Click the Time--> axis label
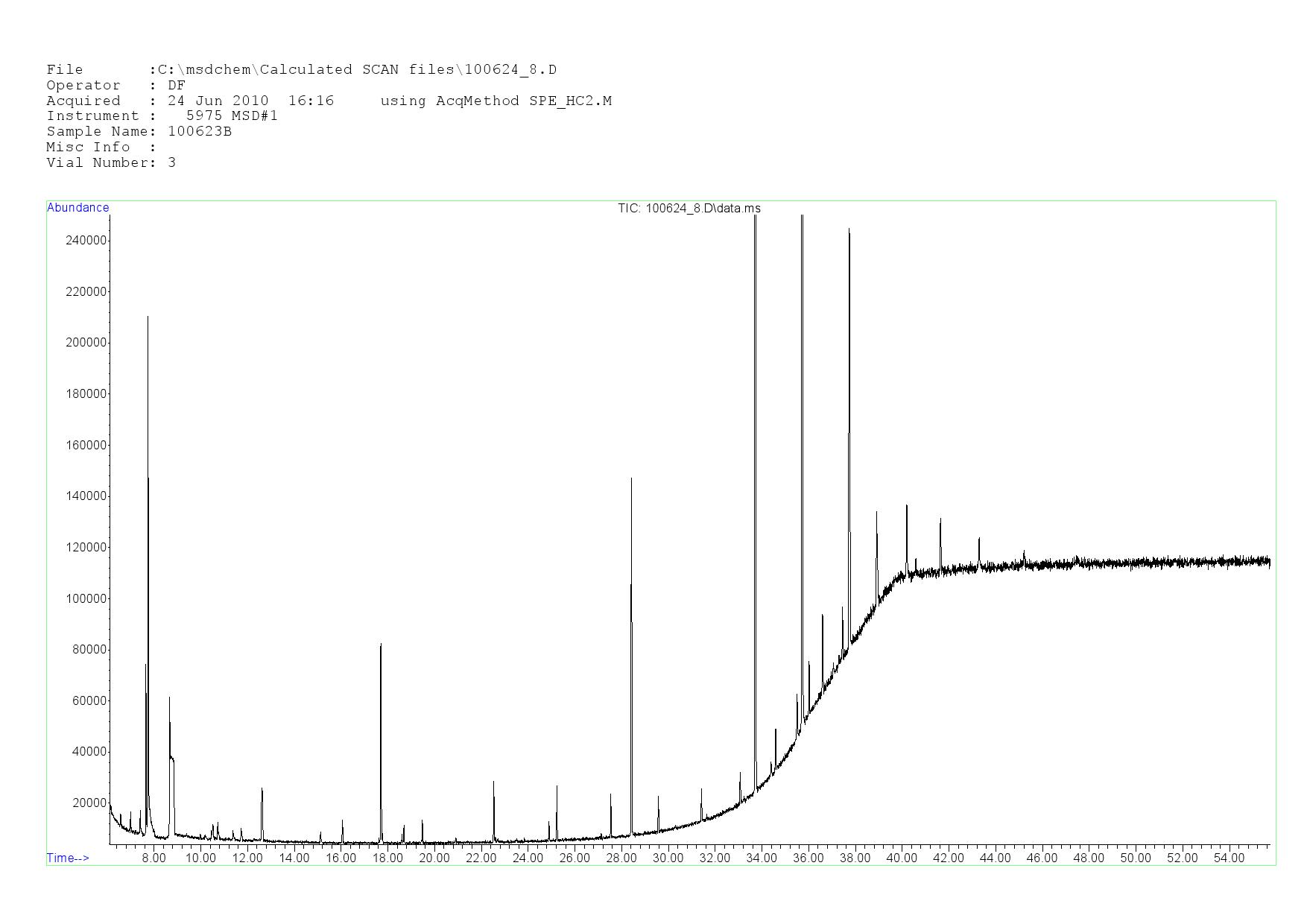The height and width of the screenshot is (924, 1307). (68, 858)
